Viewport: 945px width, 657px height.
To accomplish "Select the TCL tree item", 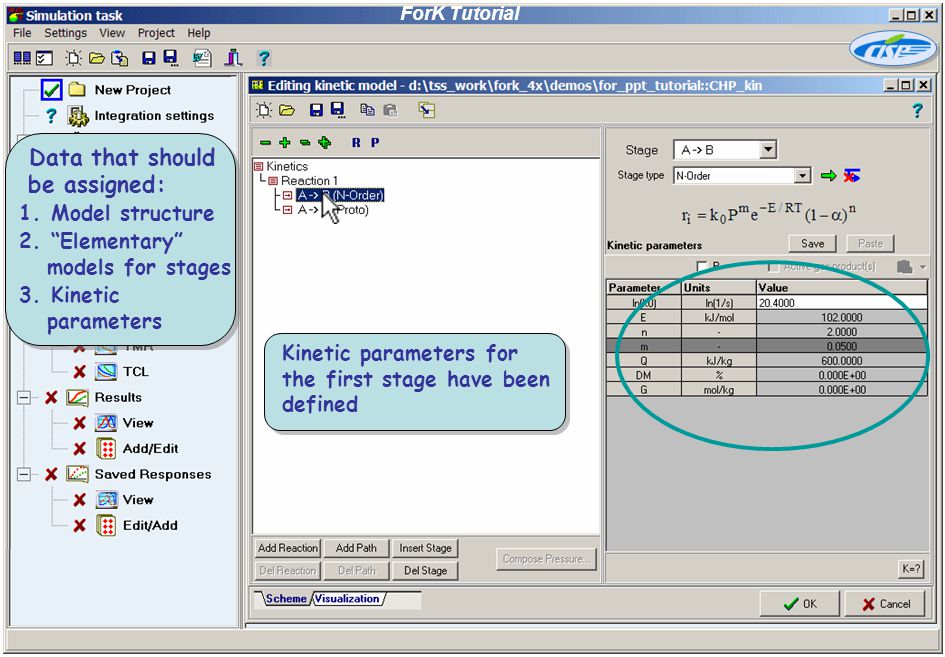I will [136, 372].
